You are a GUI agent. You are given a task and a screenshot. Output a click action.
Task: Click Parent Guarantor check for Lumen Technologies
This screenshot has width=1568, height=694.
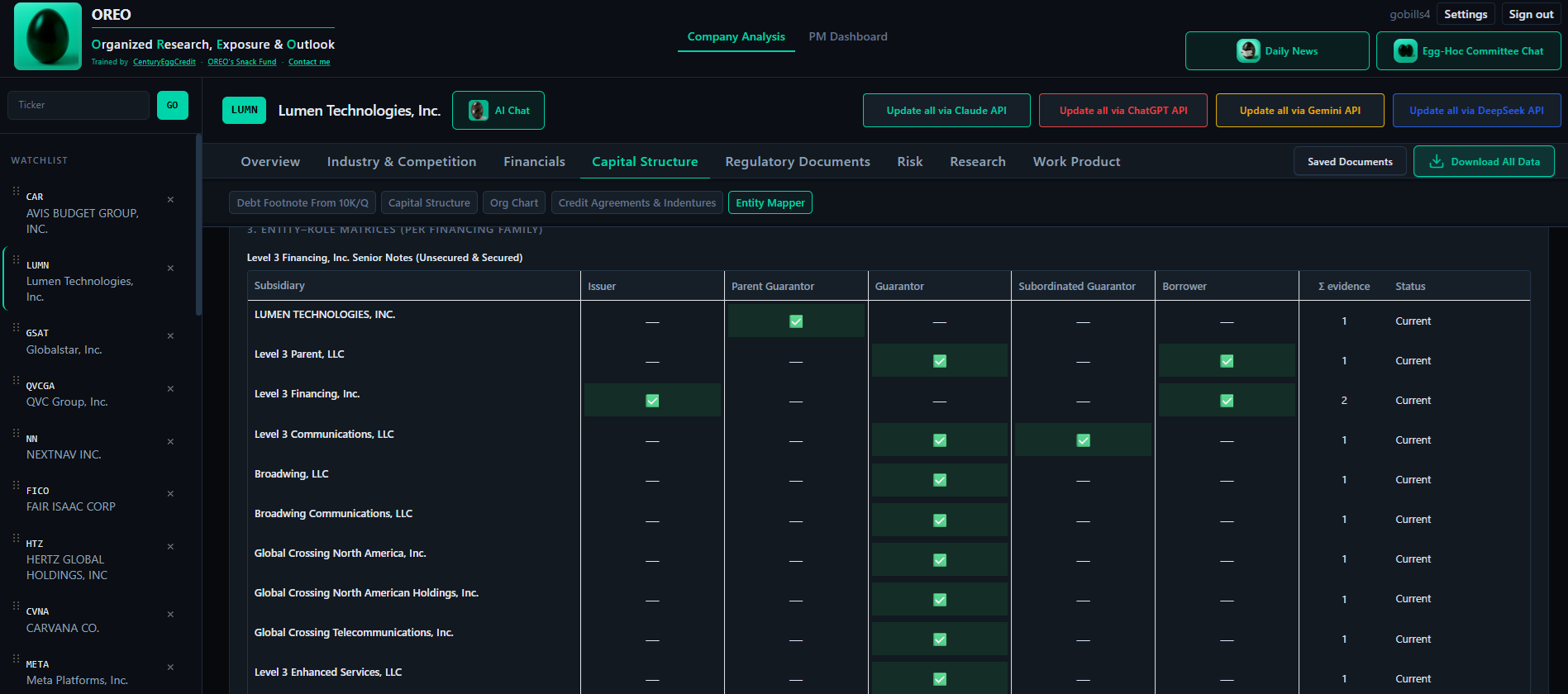pos(796,321)
